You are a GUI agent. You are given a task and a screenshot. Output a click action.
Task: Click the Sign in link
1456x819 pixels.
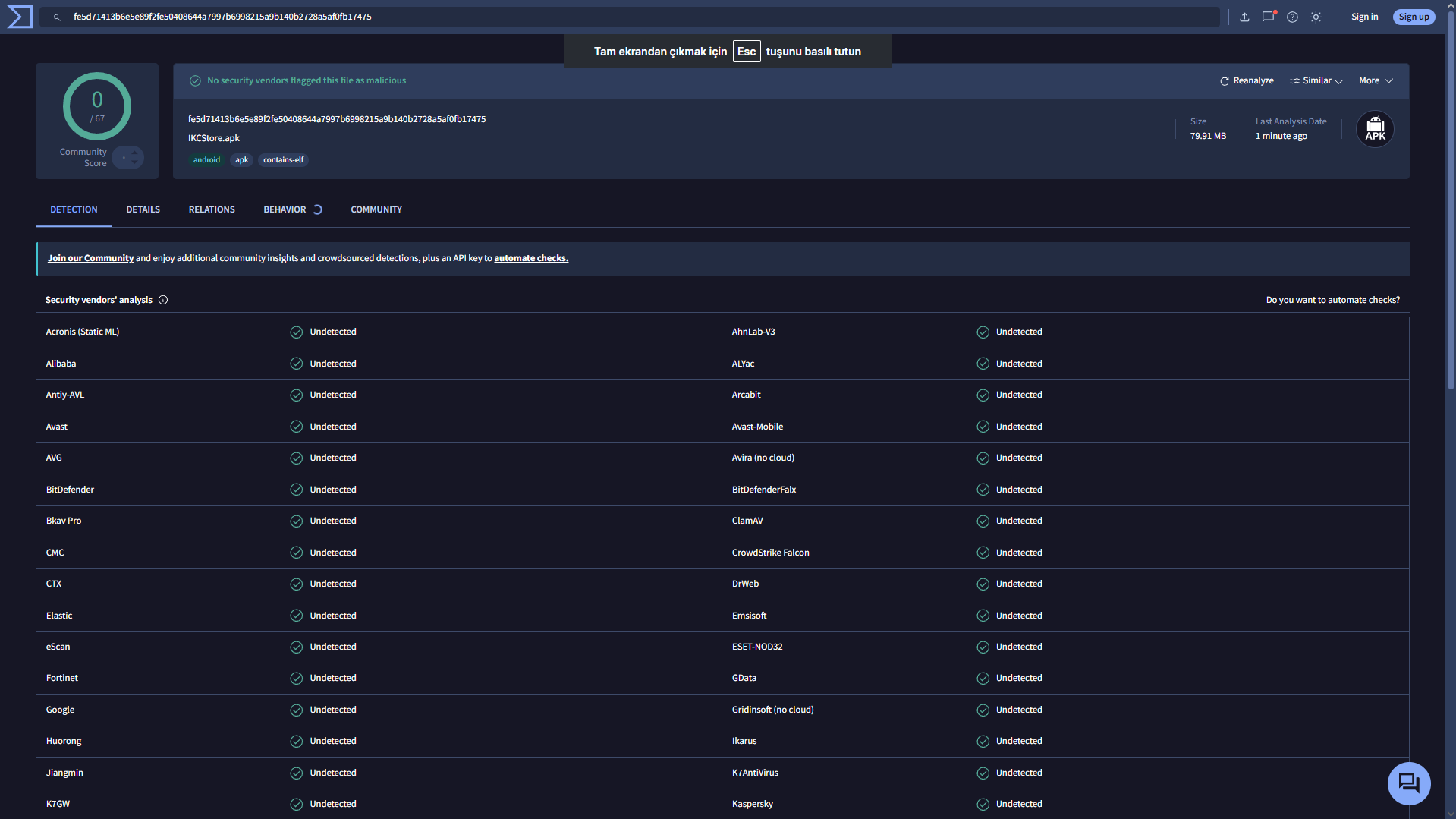[x=1364, y=17]
